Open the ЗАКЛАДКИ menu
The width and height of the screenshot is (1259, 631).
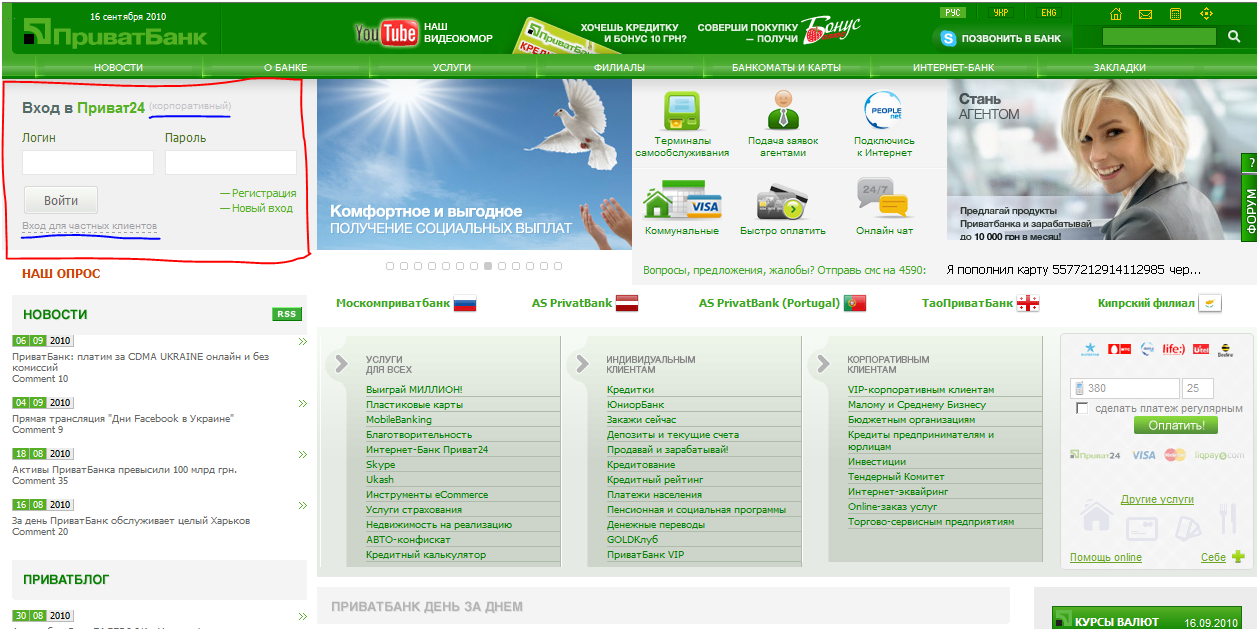[x=1120, y=68]
